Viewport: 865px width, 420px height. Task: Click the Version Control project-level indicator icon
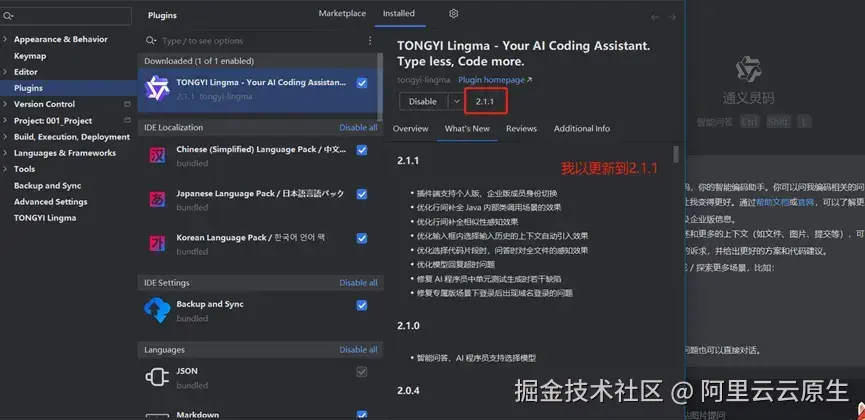click(x=127, y=104)
